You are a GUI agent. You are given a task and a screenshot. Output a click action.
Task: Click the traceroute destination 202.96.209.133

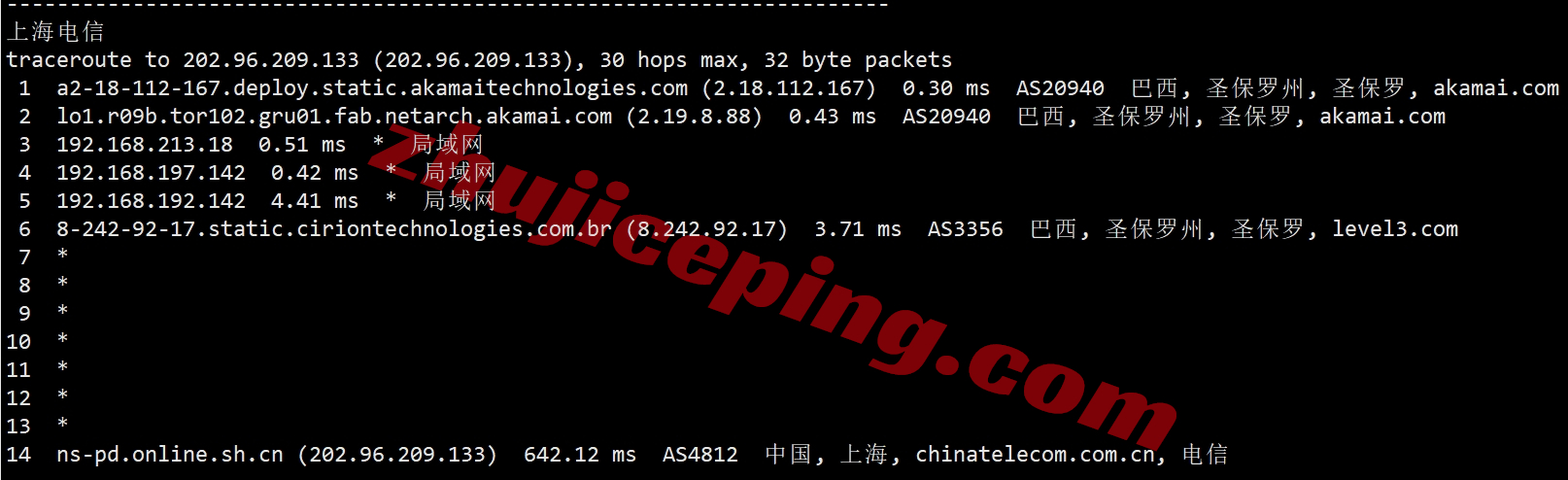271,60
